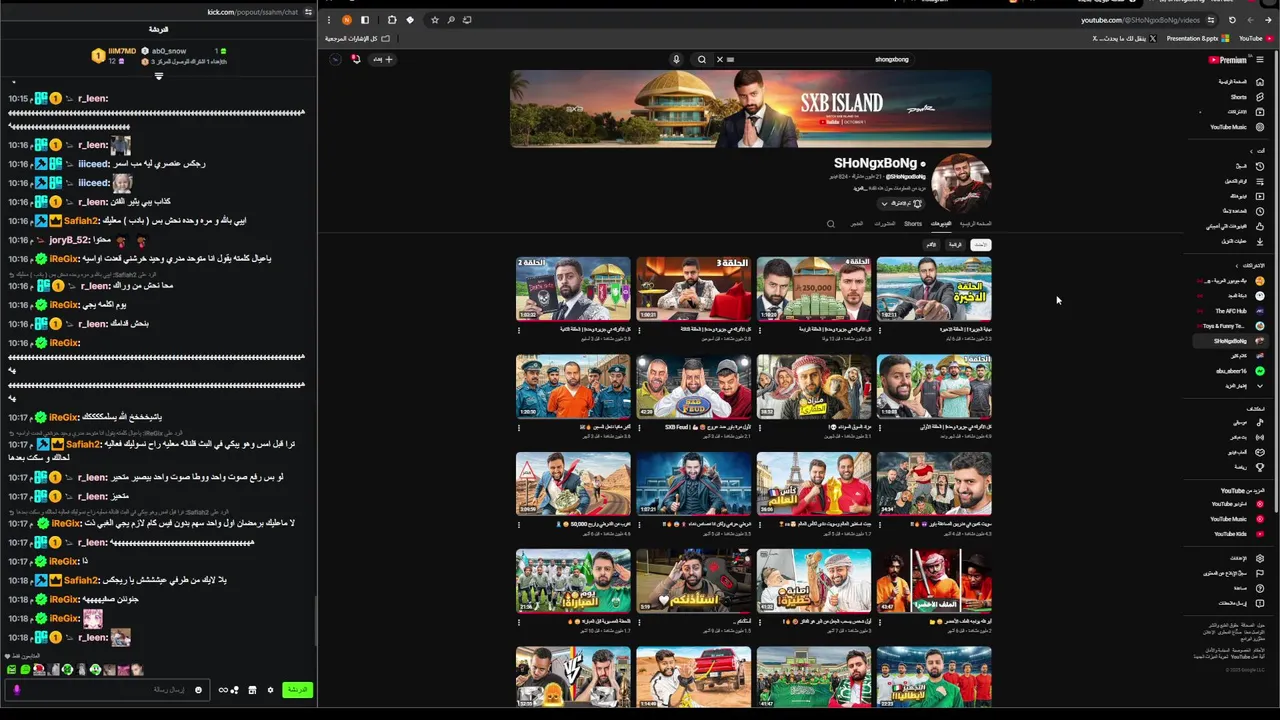The height and width of the screenshot is (720, 1280).
Task: Click the YouTube search magnifier button
Action: pyautogui.click(x=701, y=59)
